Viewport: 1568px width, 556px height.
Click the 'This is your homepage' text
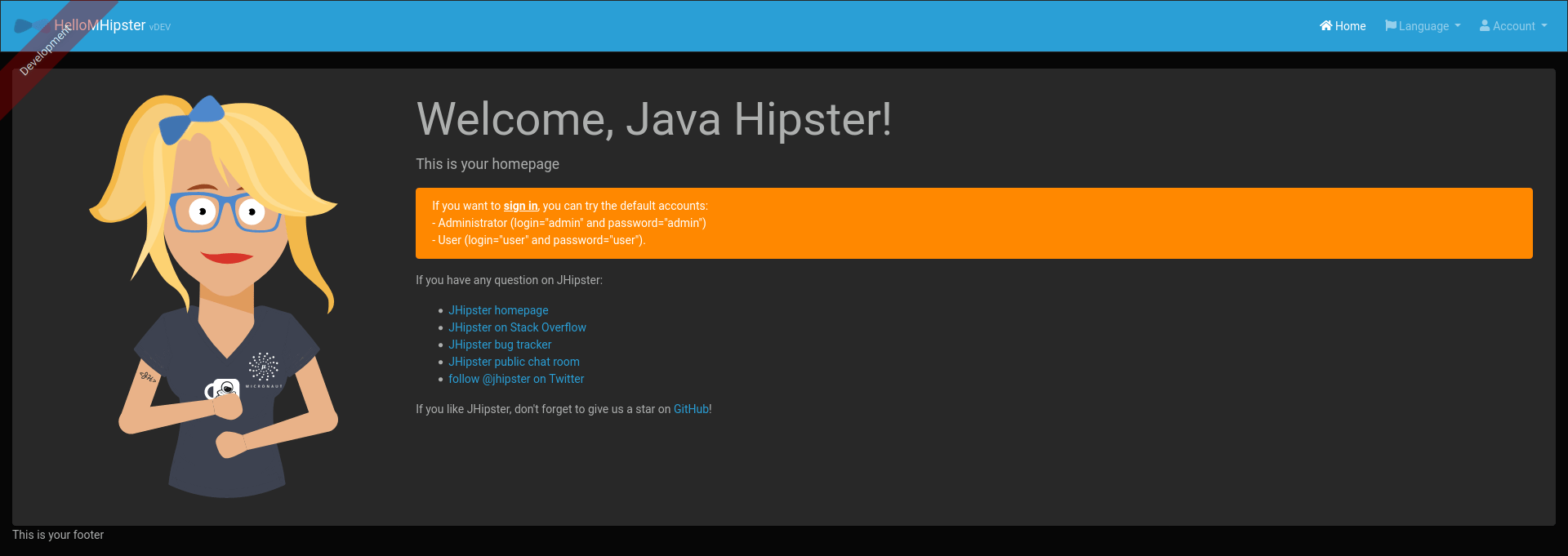click(x=488, y=164)
